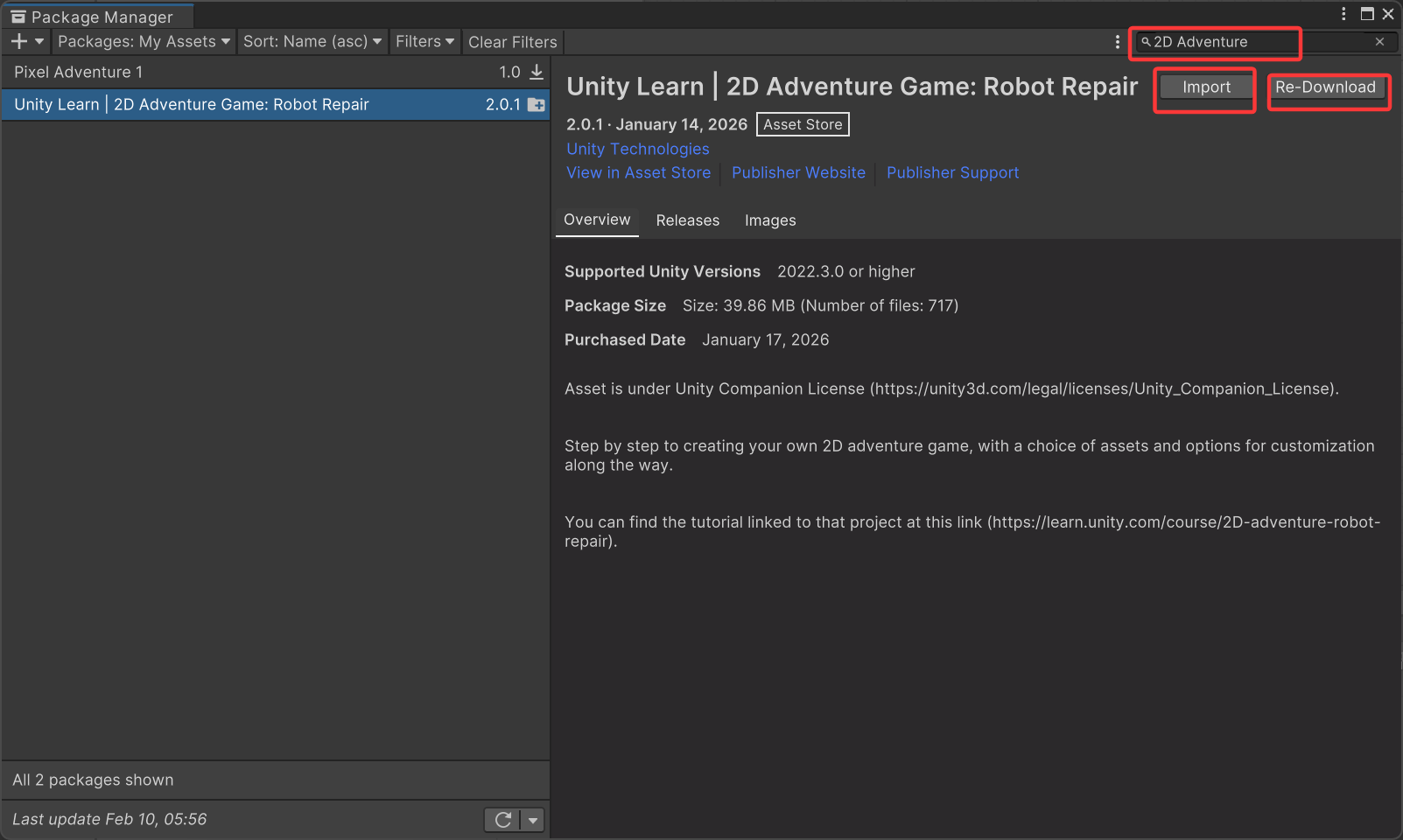Open the View in Asset Store link
The height and width of the screenshot is (840, 1403).
coord(639,172)
